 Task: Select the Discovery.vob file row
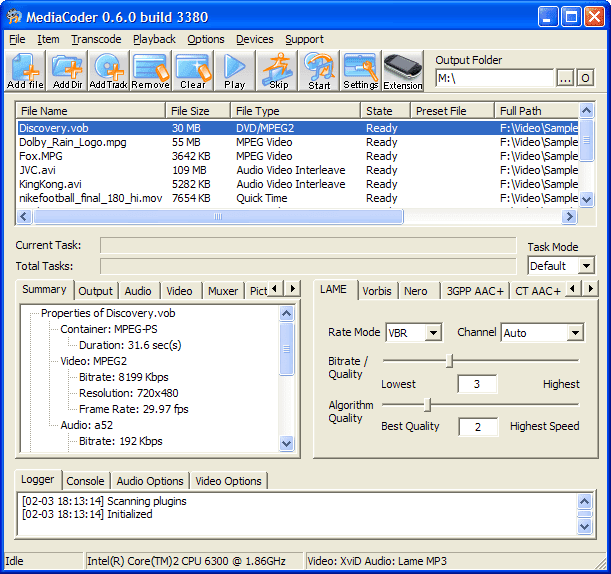point(297,128)
